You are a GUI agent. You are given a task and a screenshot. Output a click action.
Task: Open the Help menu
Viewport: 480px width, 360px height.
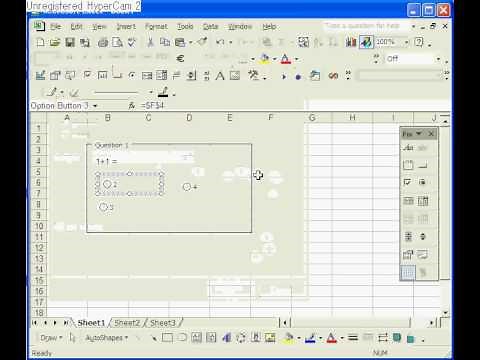click(x=269, y=26)
